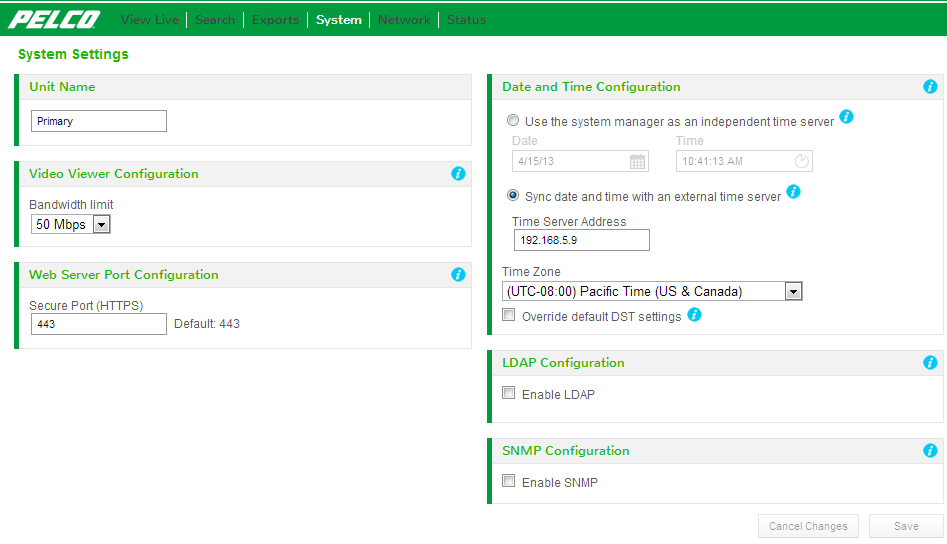Open info icon for Video Viewer Configuration
This screenshot has width=947, height=544.
tap(458, 174)
